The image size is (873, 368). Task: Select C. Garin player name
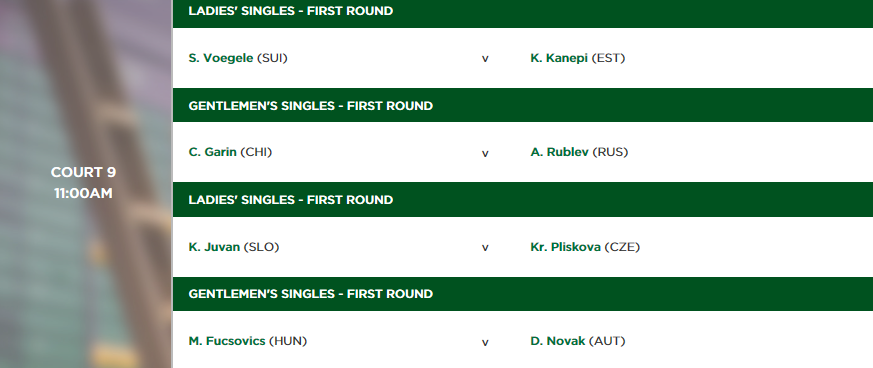tap(213, 152)
